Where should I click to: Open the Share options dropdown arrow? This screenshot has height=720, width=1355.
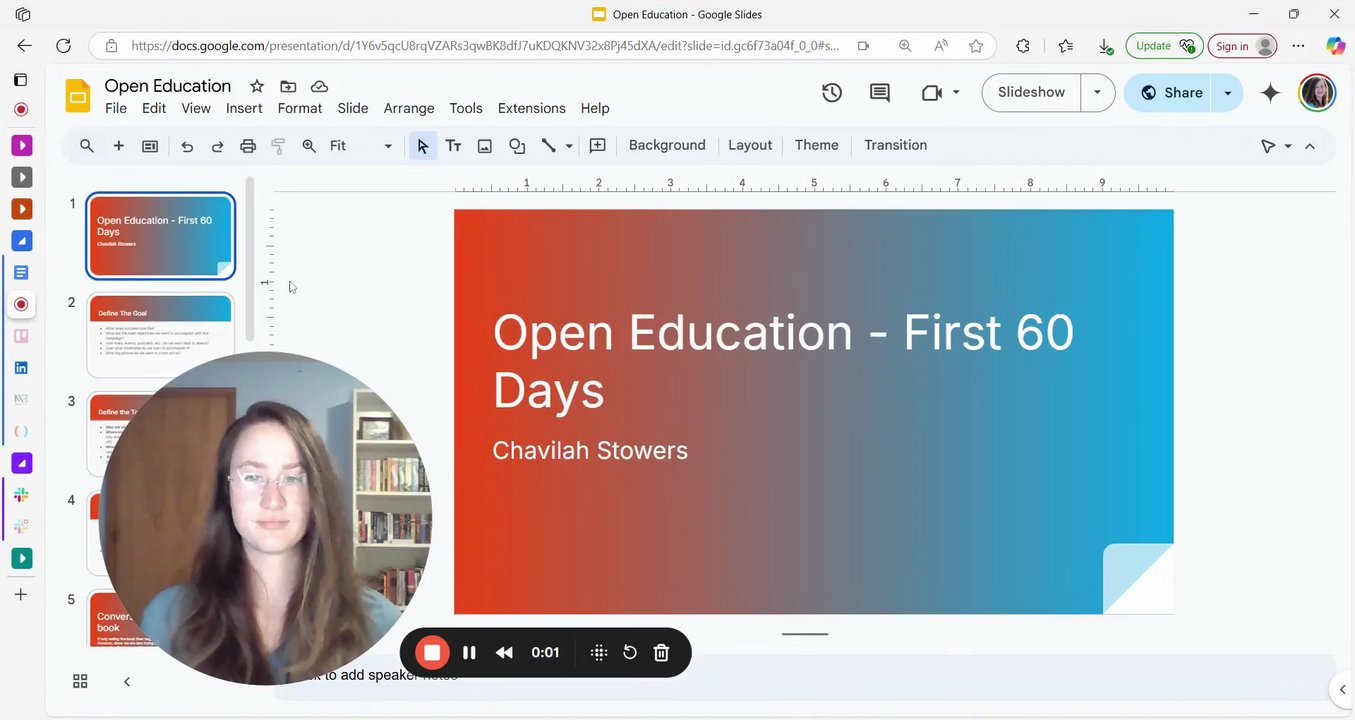pos(1227,93)
